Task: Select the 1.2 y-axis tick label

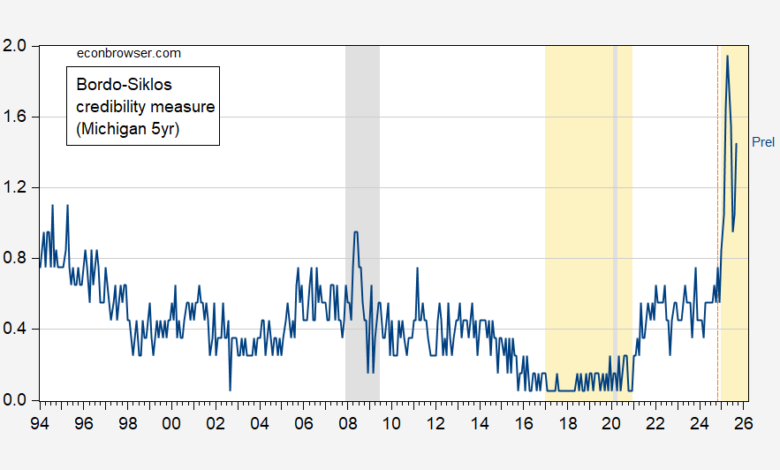Action: click(x=19, y=188)
